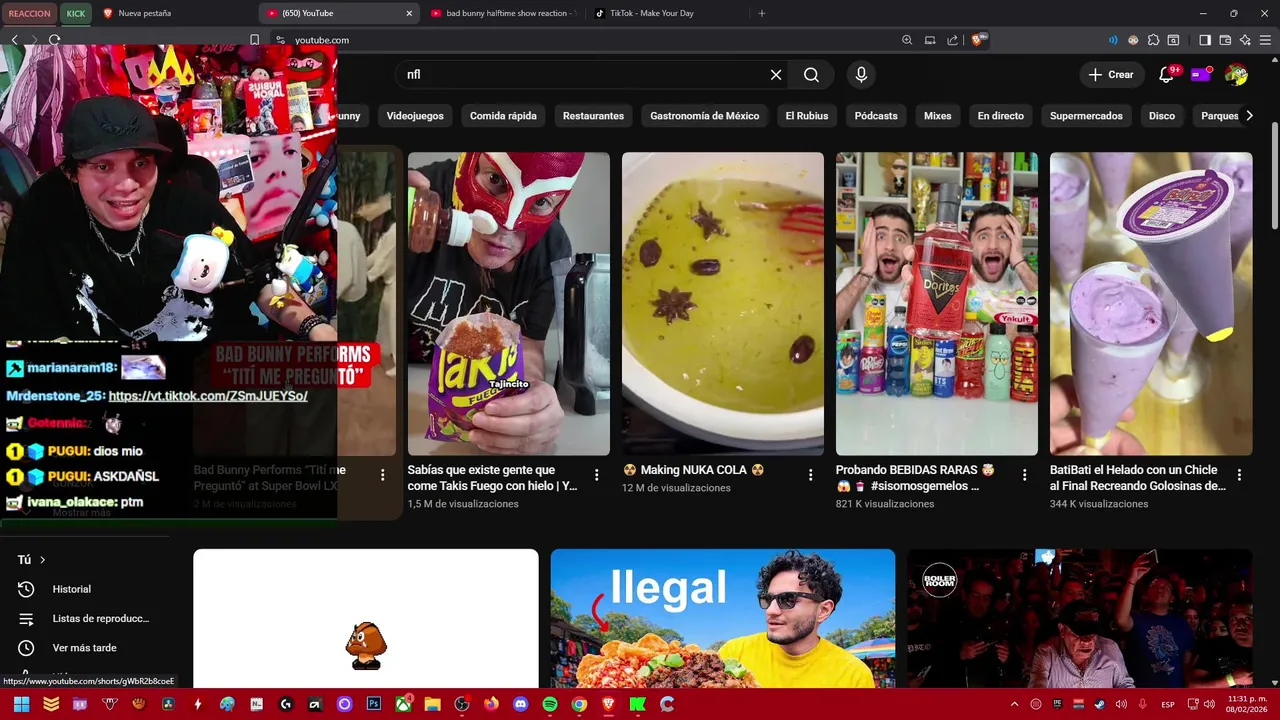Screen dimensions: 1280x720
Task: Open Firefox from the taskbar
Action: pyautogui.click(x=491, y=704)
